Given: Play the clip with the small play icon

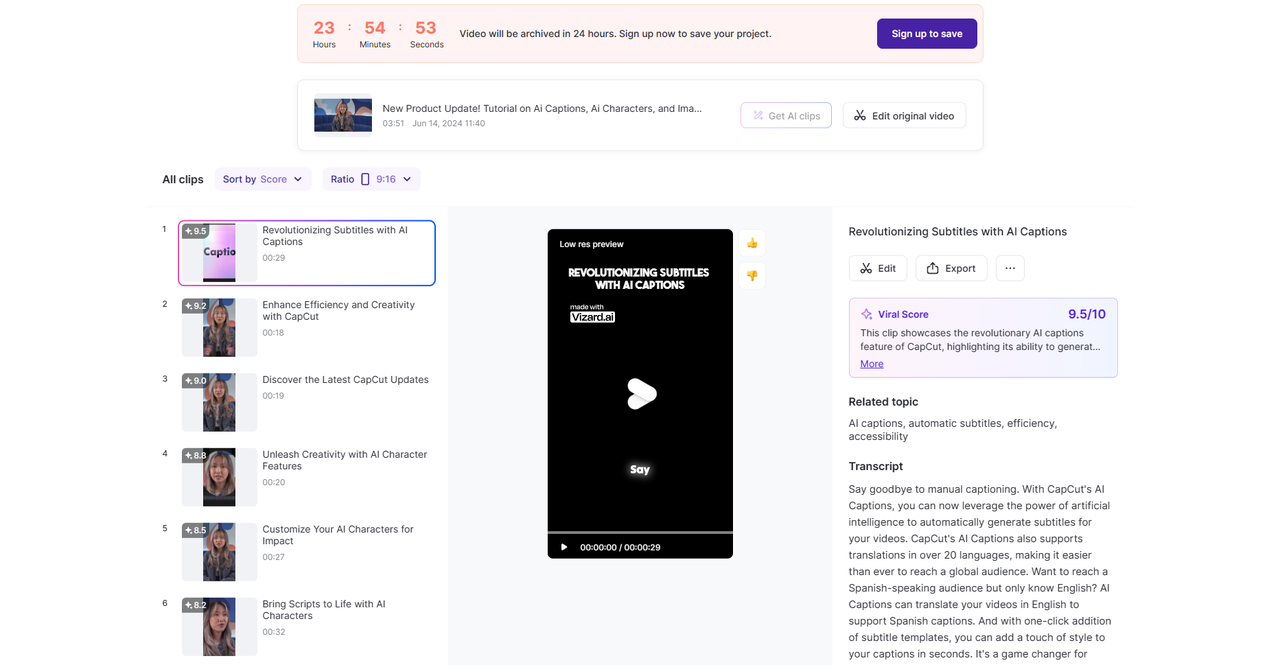Looking at the screenshot, I should pyautogui.click(x=564, y=547).
